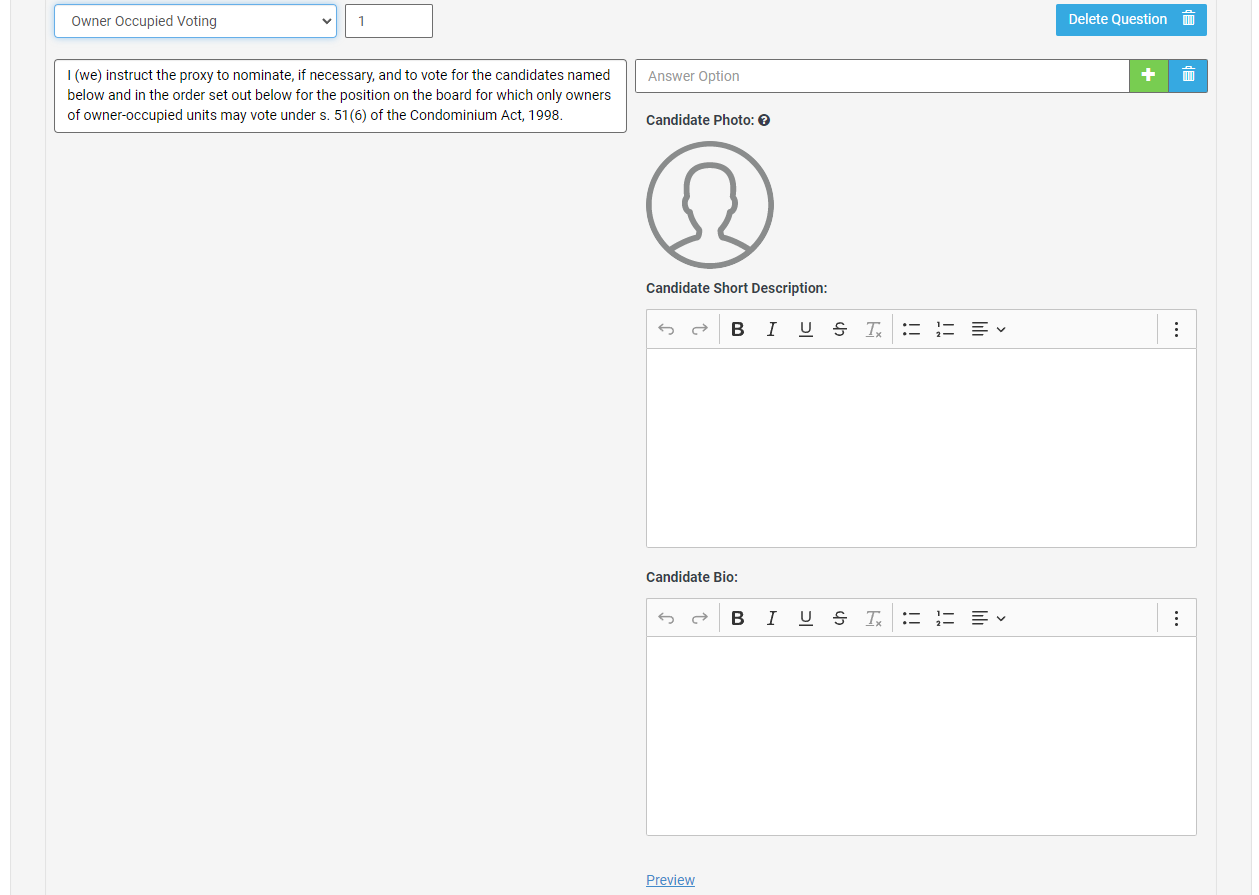Screen dimensions: 1259x895
Task: Toggle Underline in Candidate Bio editor
Action: [806, 618]
